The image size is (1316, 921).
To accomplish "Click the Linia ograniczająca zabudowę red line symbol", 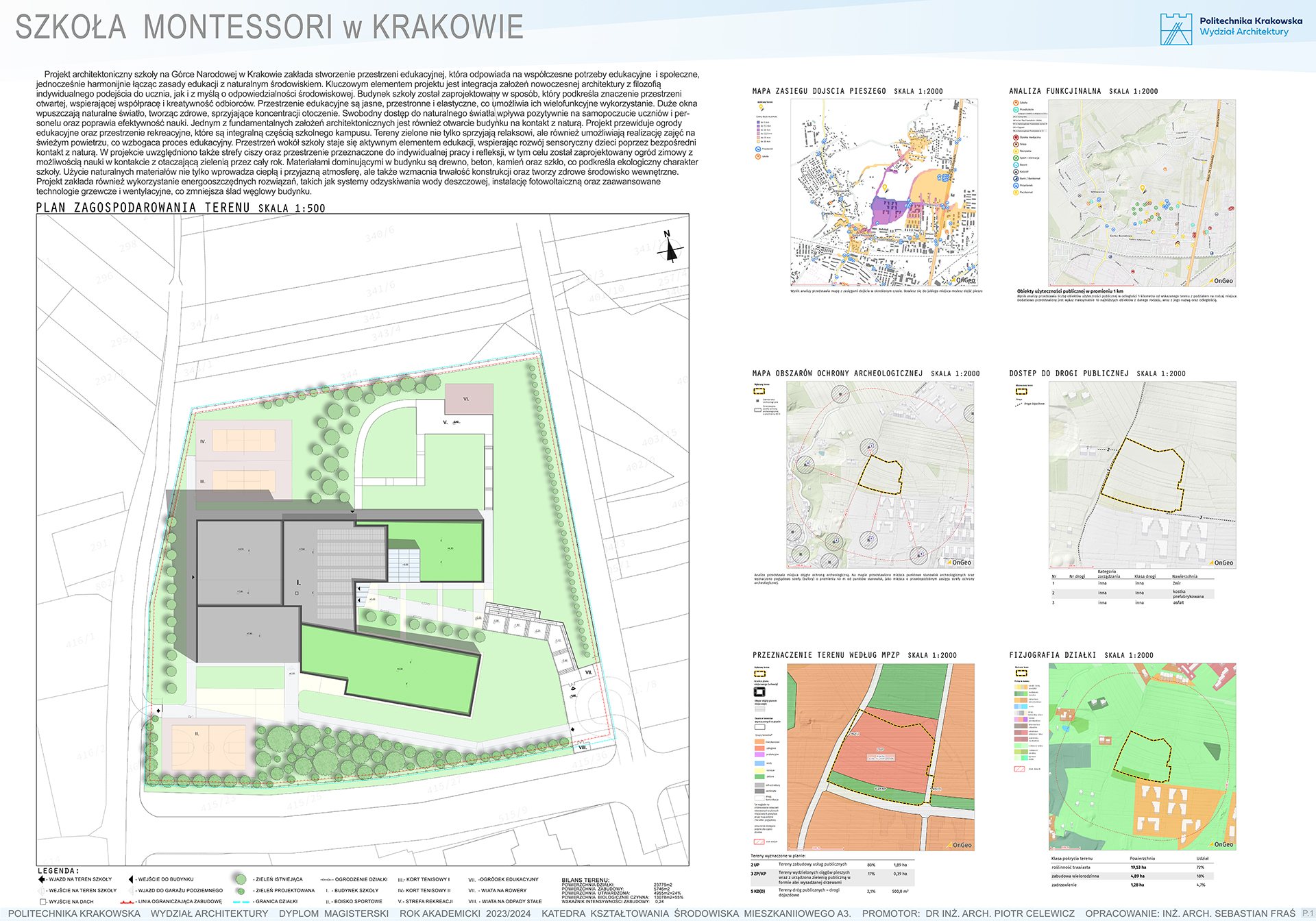I will pyautogui.click(x=127, y=902).
